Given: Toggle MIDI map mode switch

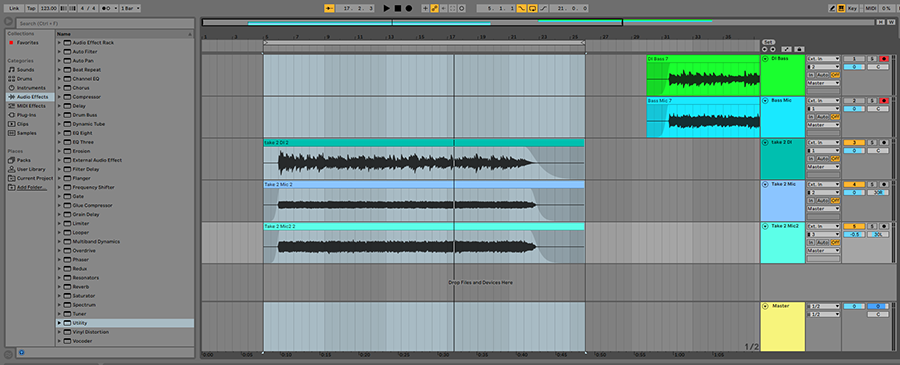Looking at the screenshot, I should 871,8.
